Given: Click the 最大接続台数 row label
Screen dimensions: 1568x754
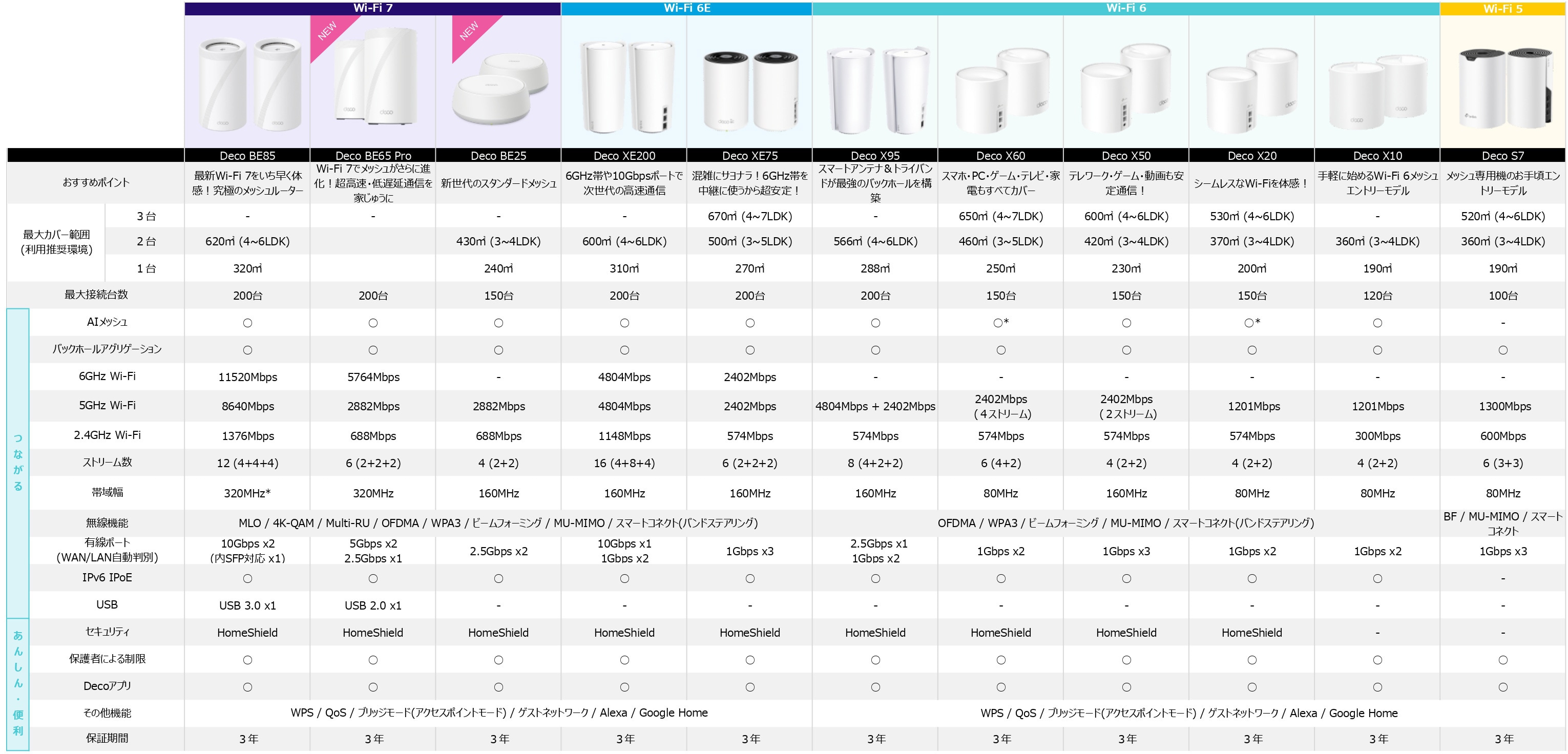Looking at the screenshot, I should 96,295.
